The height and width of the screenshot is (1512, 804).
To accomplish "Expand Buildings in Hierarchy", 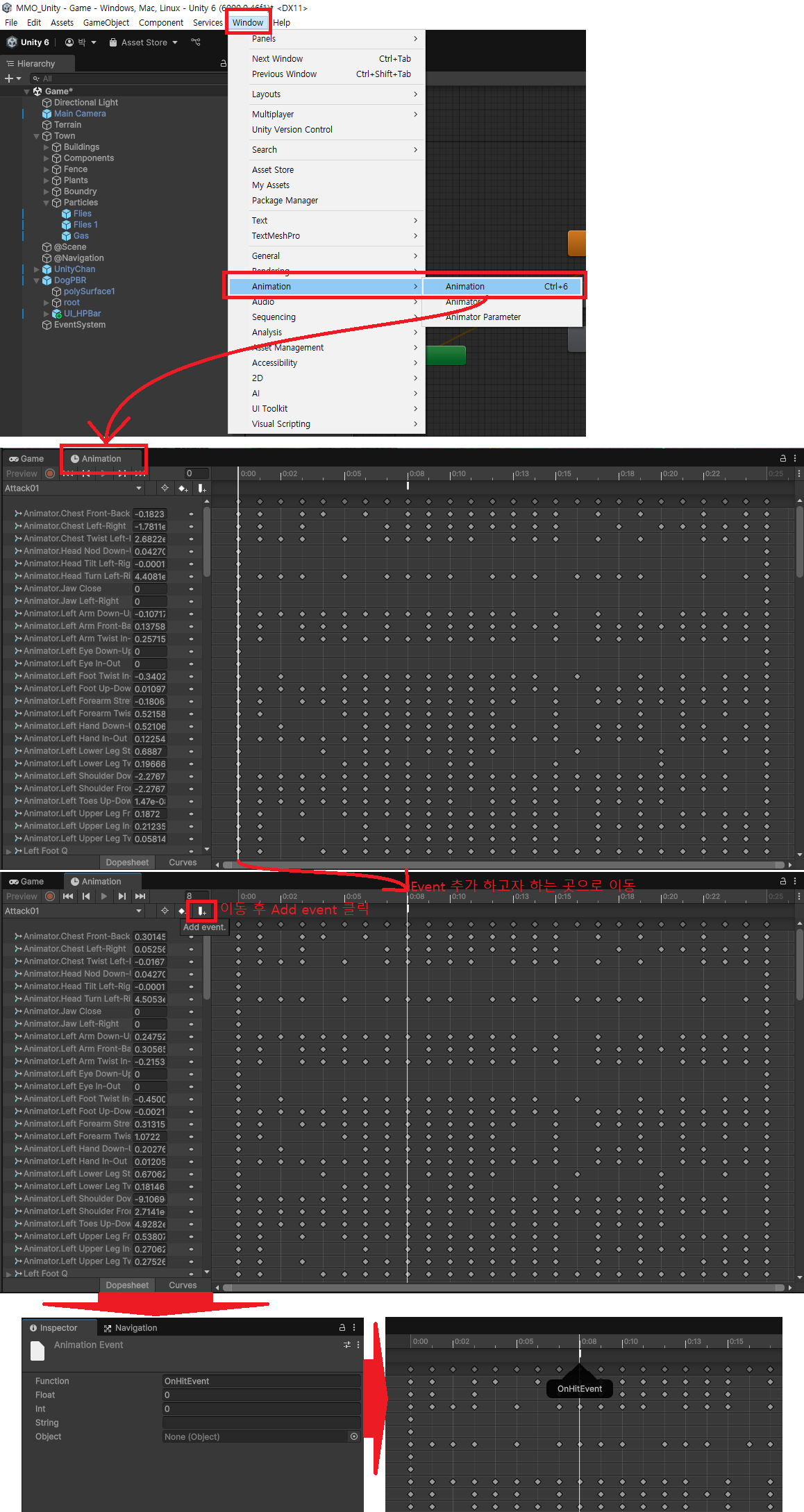I will tap(47, 147).
